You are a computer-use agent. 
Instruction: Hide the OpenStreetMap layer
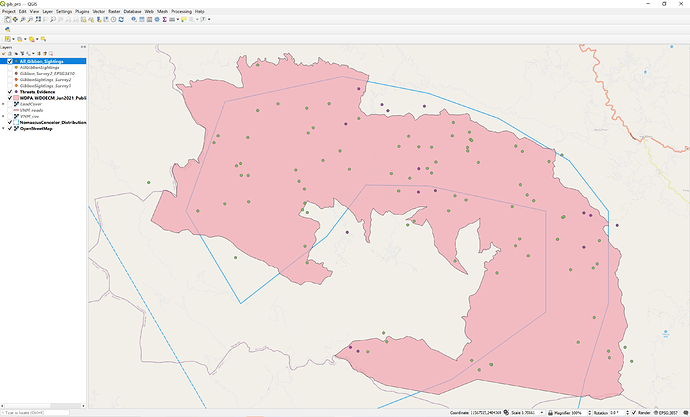click(10, 129)
